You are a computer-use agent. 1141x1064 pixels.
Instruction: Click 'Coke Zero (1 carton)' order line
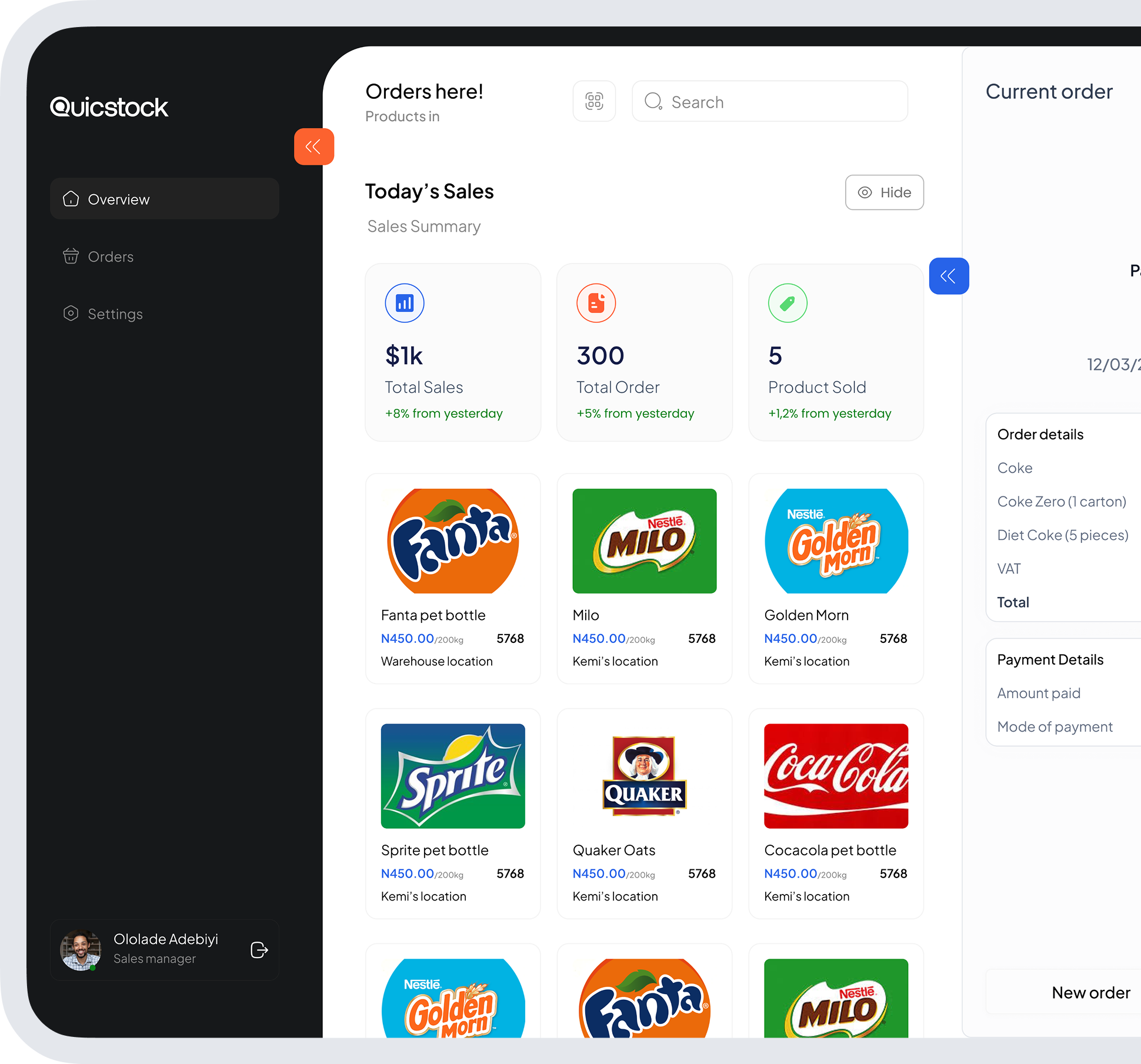[x=1062, y=502]
